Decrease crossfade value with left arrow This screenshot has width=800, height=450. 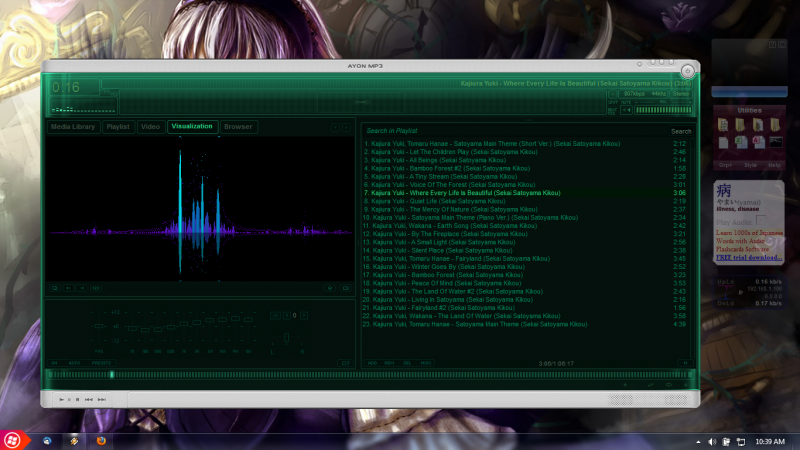[x=287, y=315]
